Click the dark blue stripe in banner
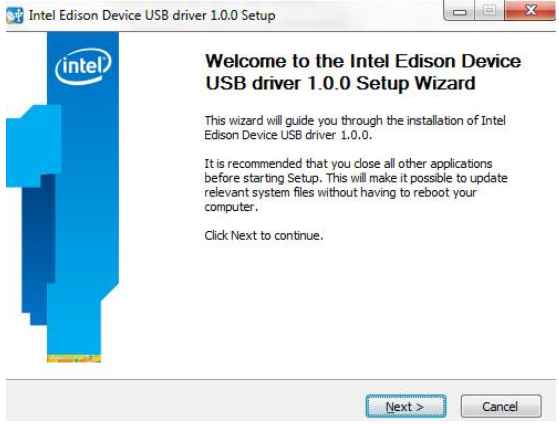This screenshot has height=424, width=559. (39, 246)
